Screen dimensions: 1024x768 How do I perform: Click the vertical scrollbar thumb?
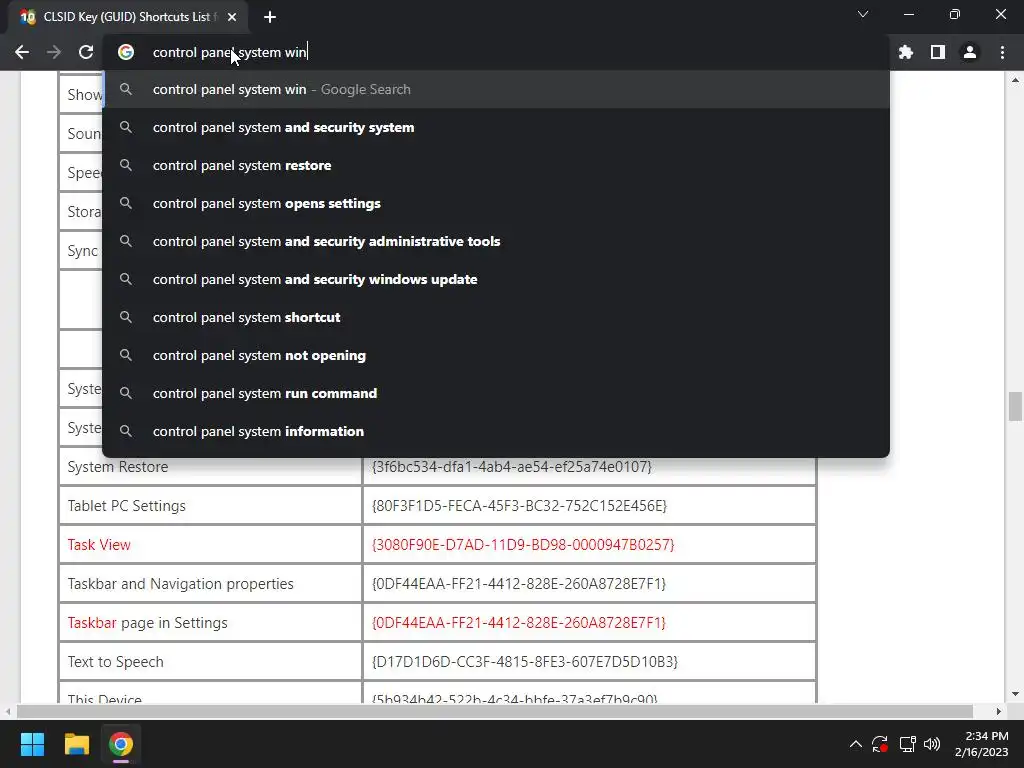[x=1015, y=406]
